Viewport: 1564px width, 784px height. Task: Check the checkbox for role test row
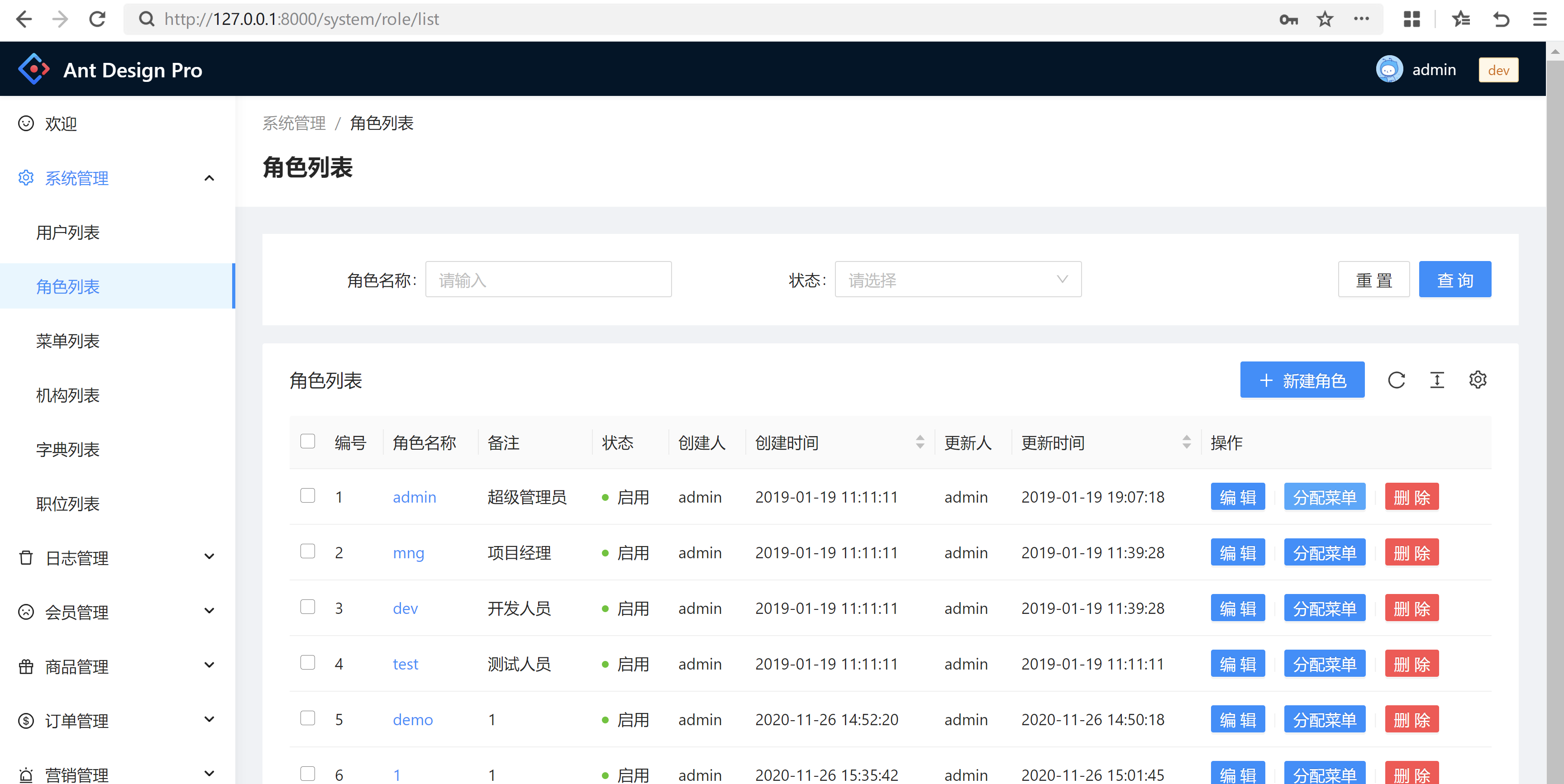click(308, 662)
